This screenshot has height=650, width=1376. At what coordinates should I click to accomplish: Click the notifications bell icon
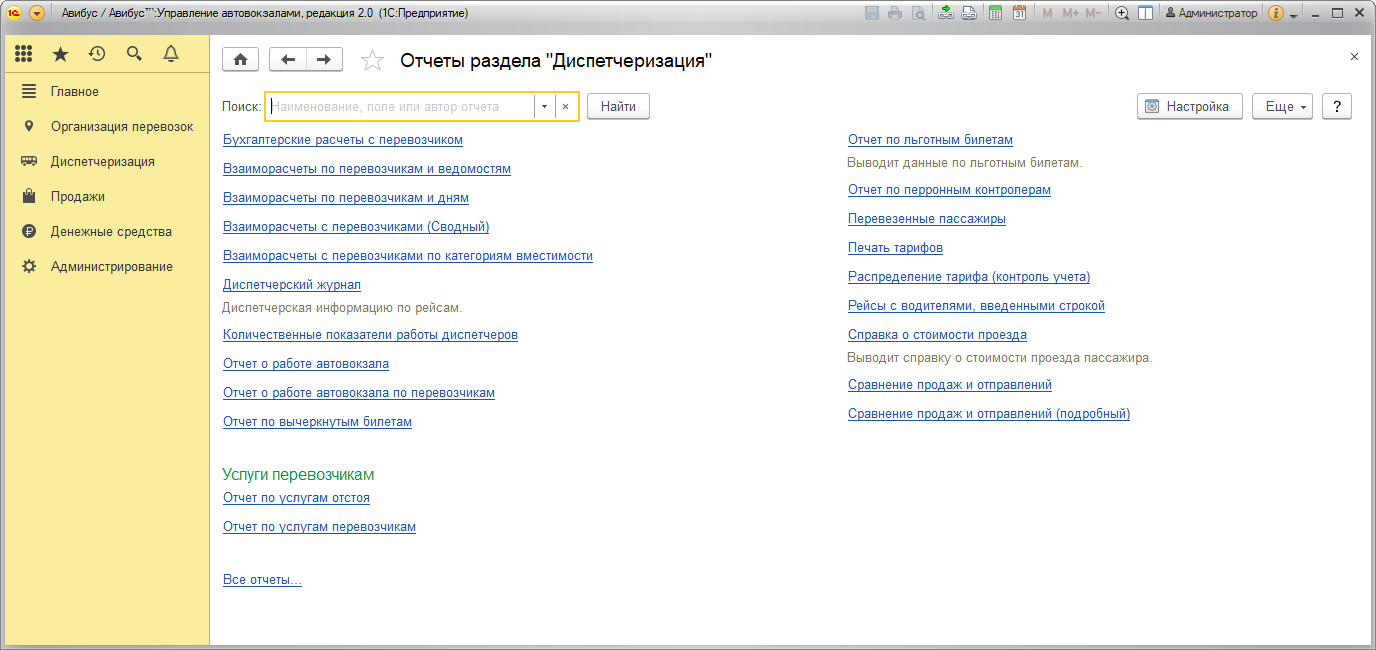[x=171, y=54]
